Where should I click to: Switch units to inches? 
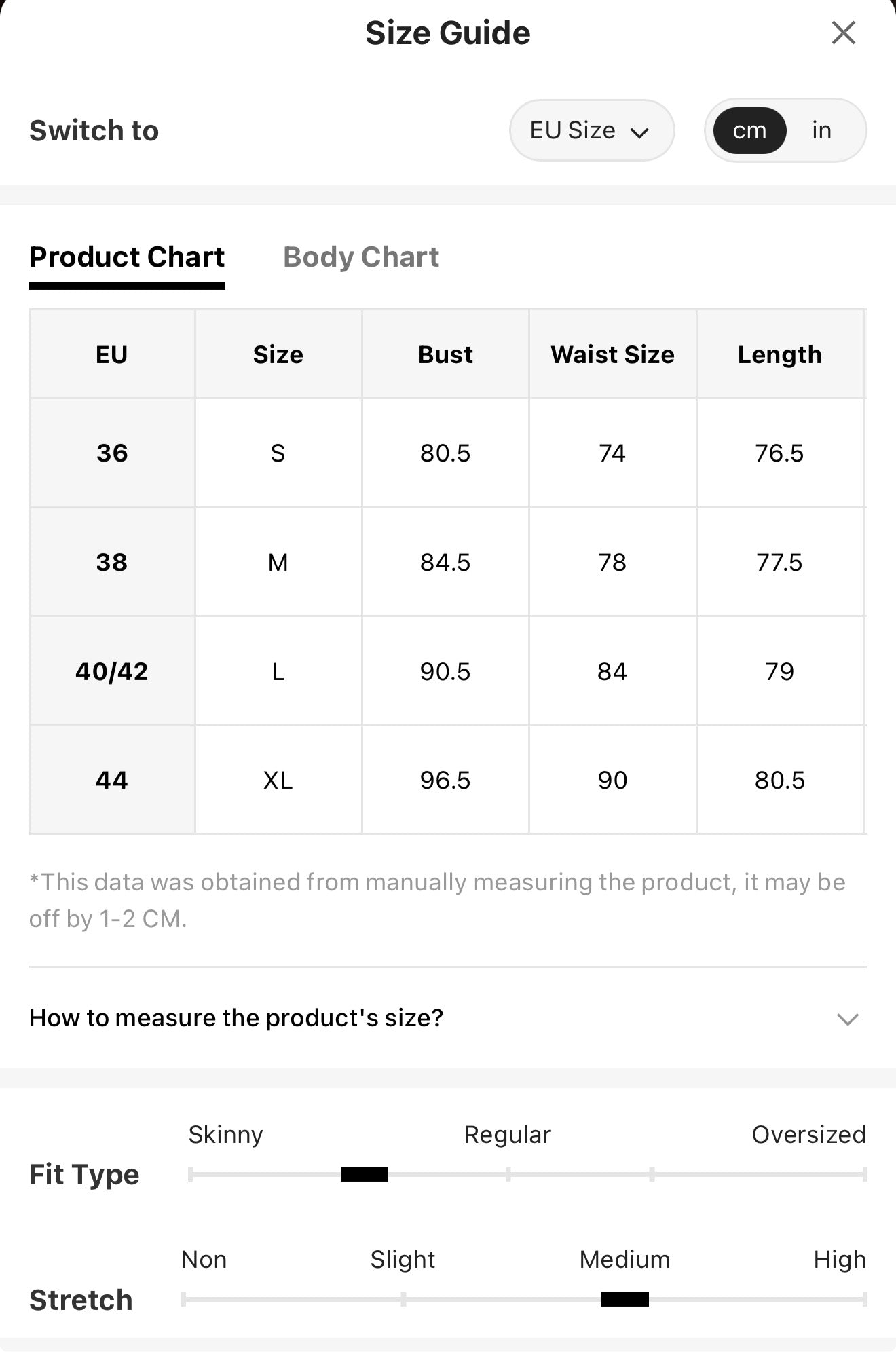(x=821, y=130)
